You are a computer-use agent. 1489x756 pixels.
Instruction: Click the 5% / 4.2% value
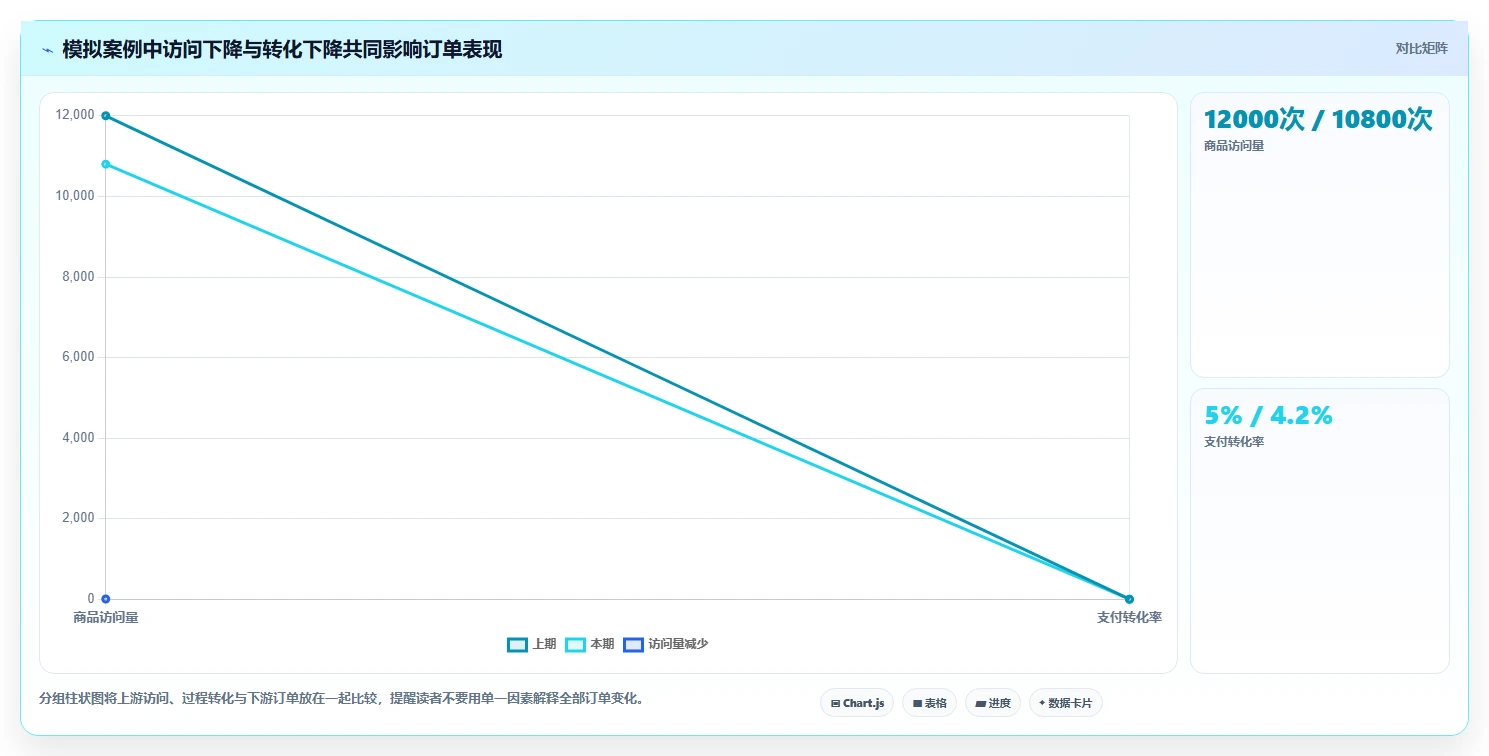[x=1268, y=416]
